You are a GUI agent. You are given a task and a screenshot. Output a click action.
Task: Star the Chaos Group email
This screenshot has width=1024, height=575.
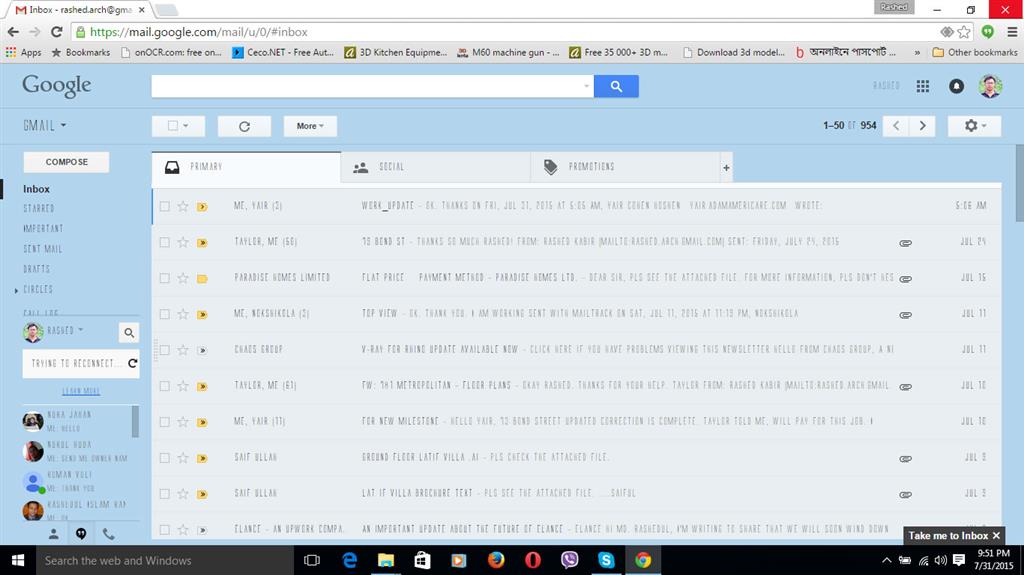(183, 350)
